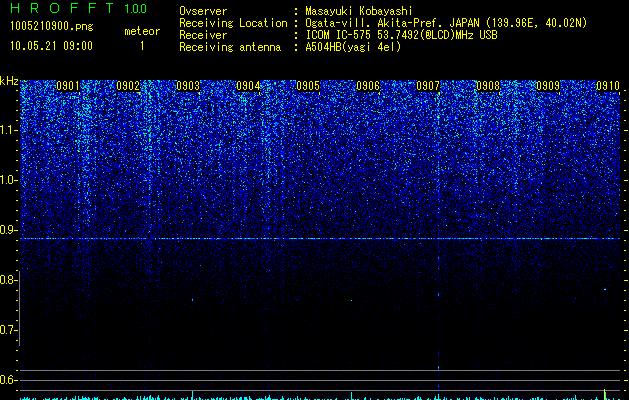Click the Receiving antenna label
This screenshot has width=629, height=400.
click(230, 47)
